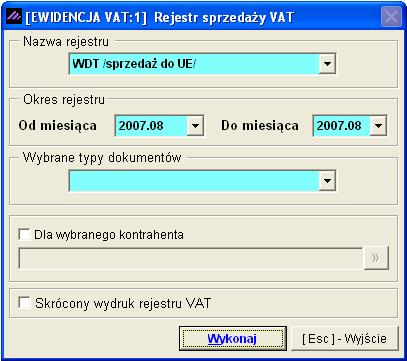Image resolution: width=407 pixels, height=361 pixels.
Task: Enable the Dla wybranego kontrahenta checkbox
Action: tap(25, 234)
